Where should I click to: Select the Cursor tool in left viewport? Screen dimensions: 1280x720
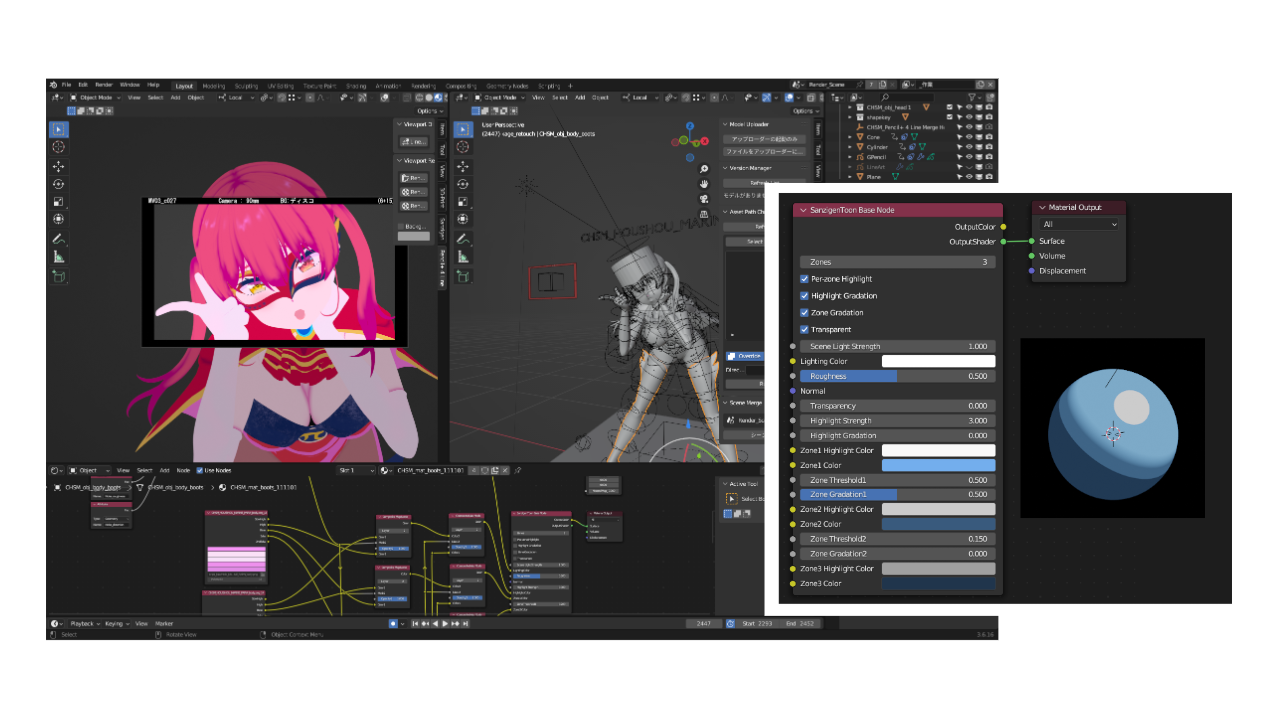point(58,147)
